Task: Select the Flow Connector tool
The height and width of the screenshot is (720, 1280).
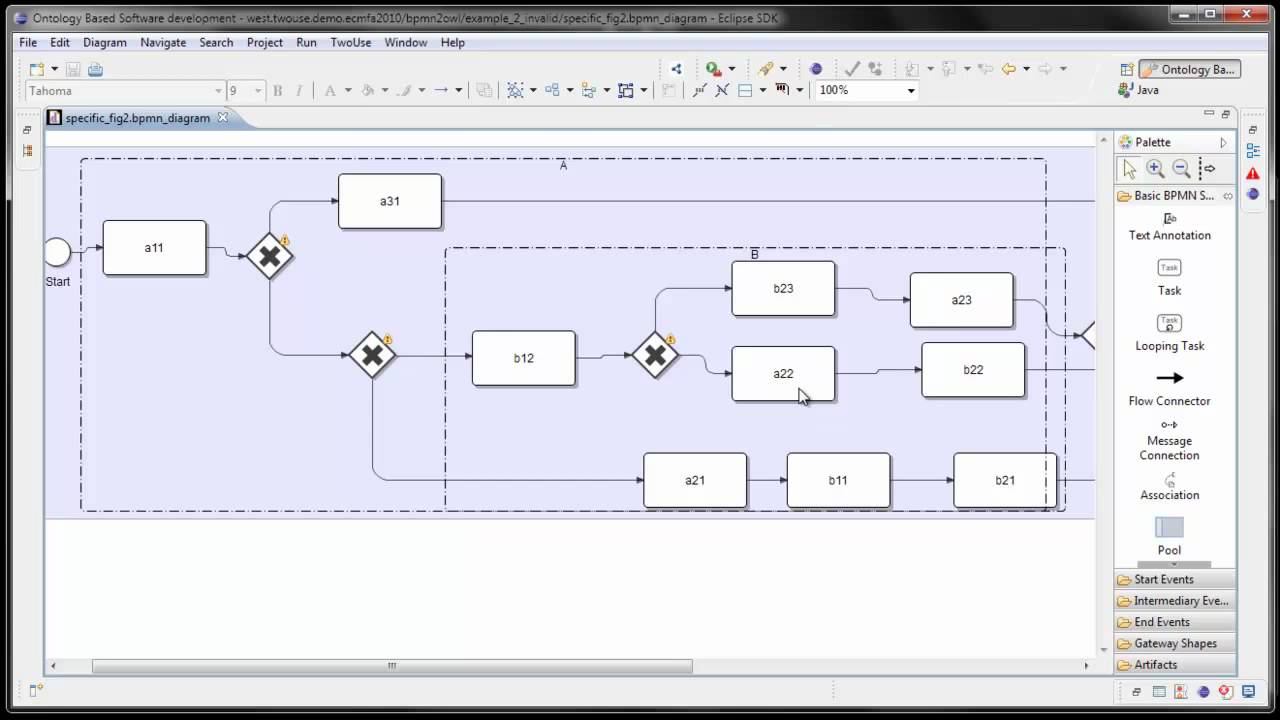Action: [1169, 389]
